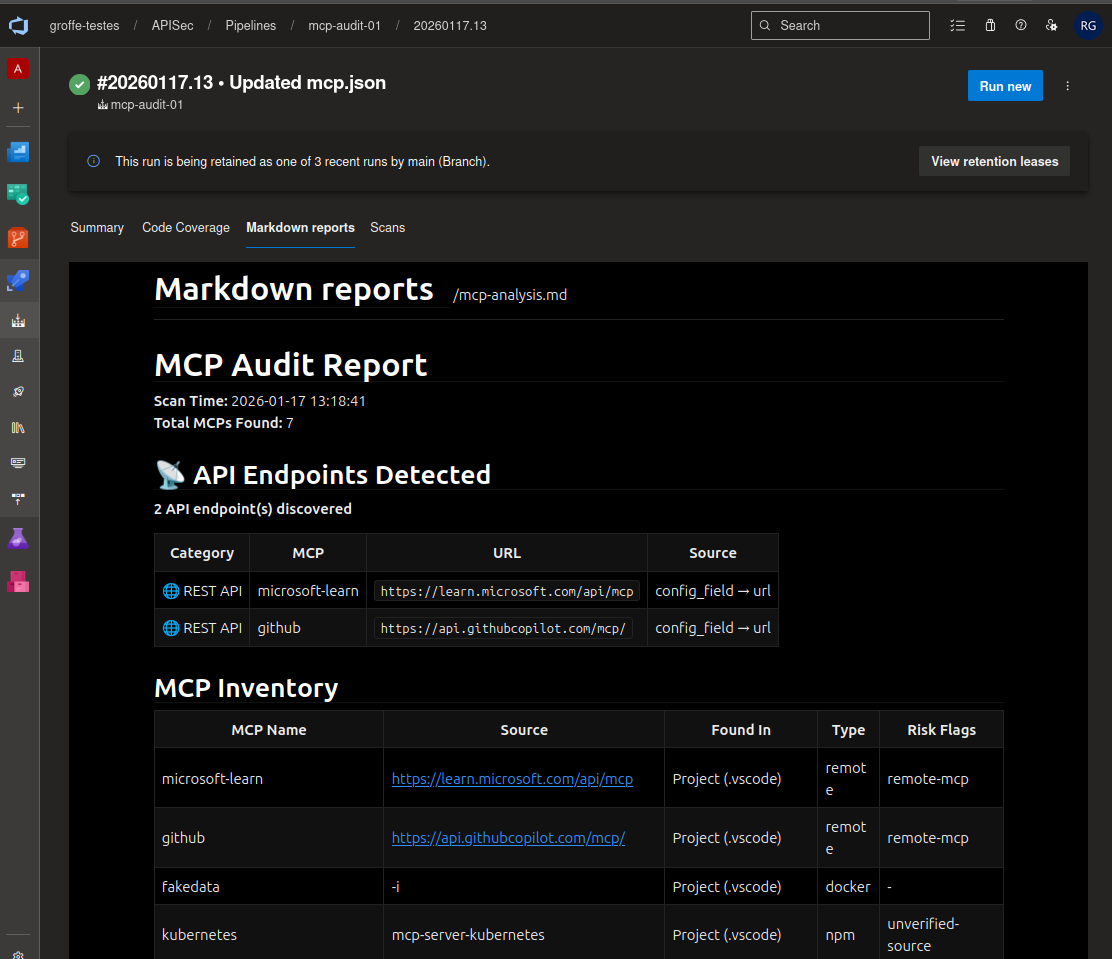Click the Run new button
The height and width of the screenshot is (959, 1112).
click(x=1005, y=86)
